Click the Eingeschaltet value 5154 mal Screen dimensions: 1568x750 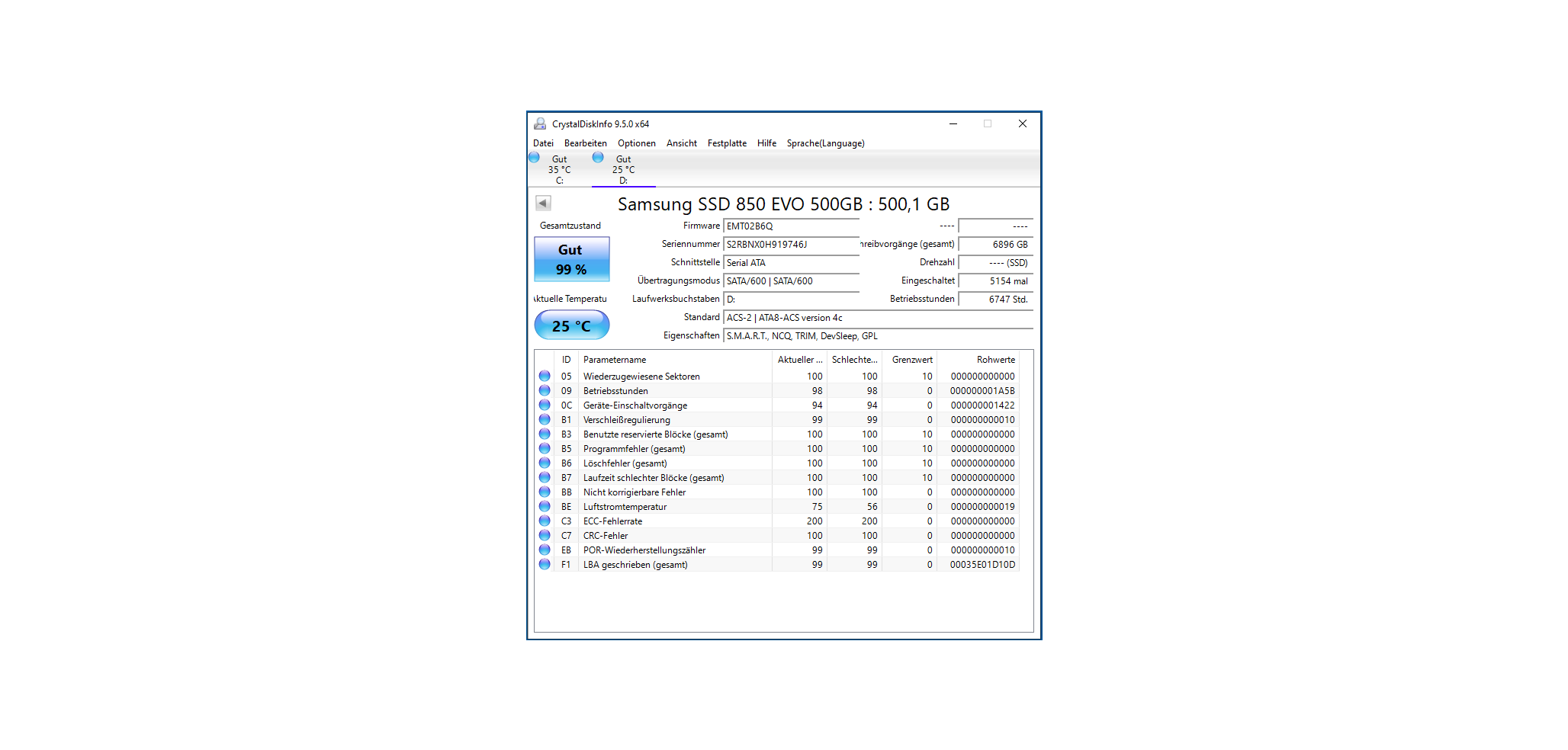(995, 281)
